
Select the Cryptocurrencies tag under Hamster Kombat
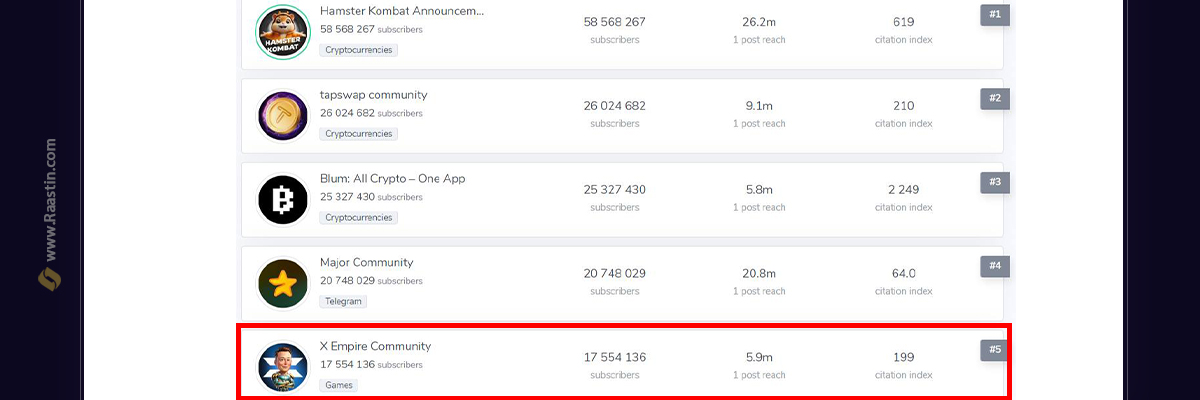[x=358, y=50]
